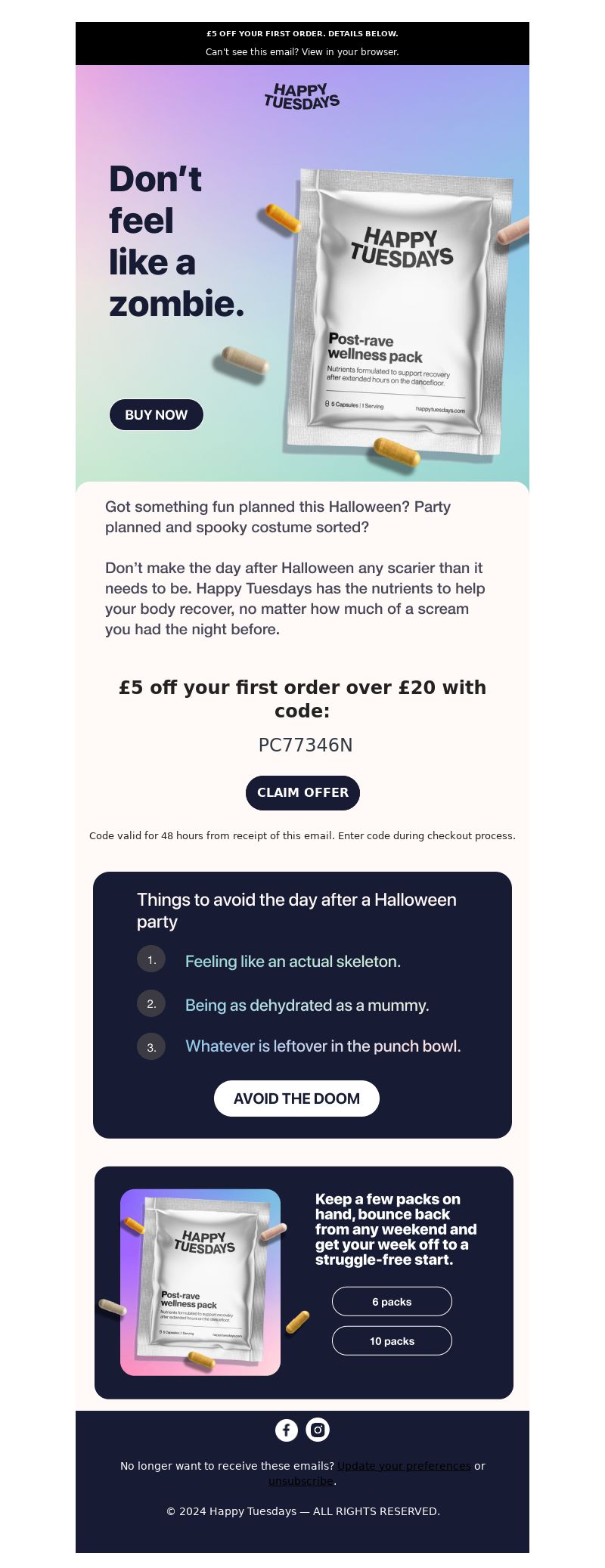Screen dimensions: 605x1568
Task: Open the Instagram icon link
Action: (x=318, y=1430)
